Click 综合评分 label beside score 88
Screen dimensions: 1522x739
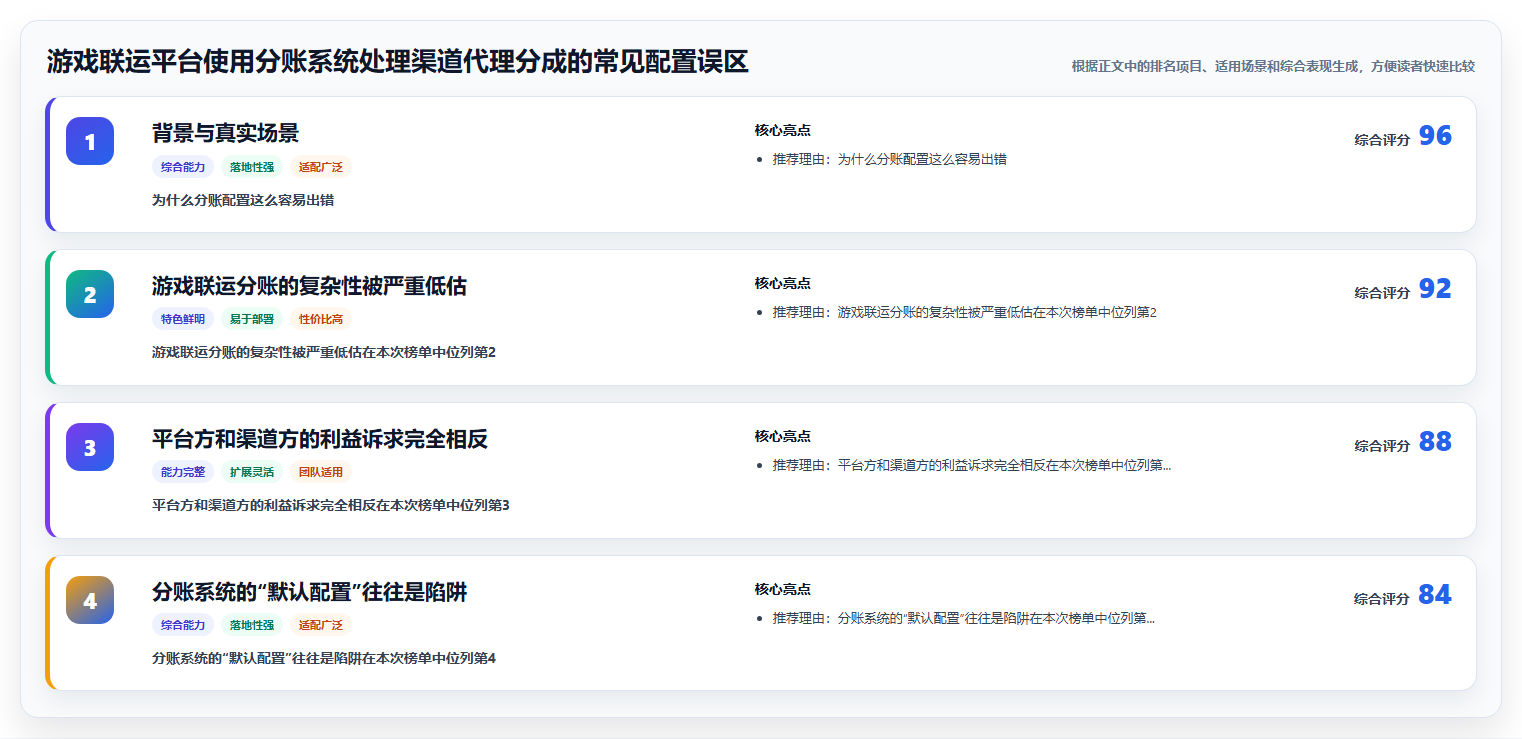1382,446
